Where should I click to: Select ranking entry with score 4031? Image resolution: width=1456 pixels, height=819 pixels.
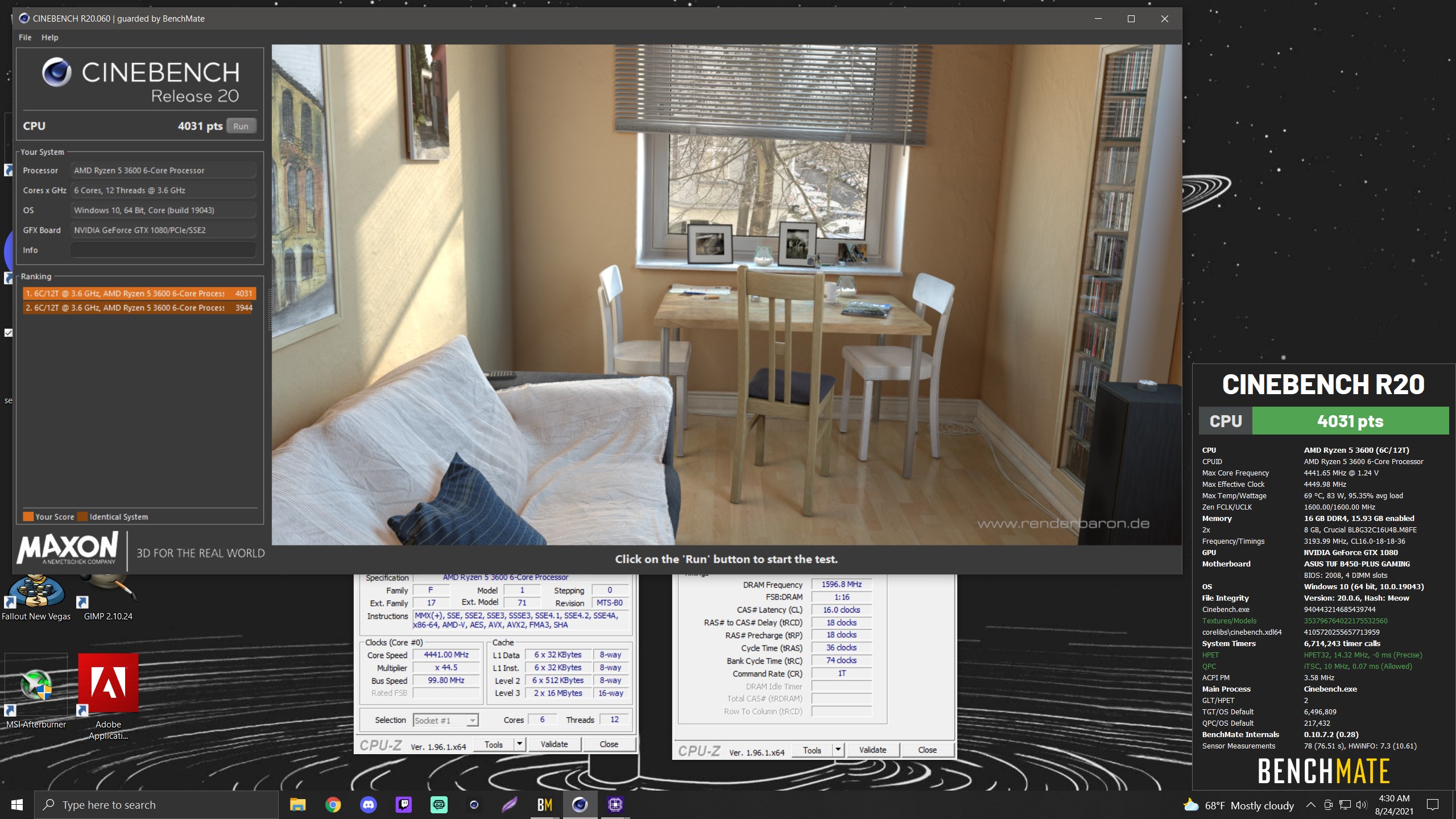tap(139, 293)
